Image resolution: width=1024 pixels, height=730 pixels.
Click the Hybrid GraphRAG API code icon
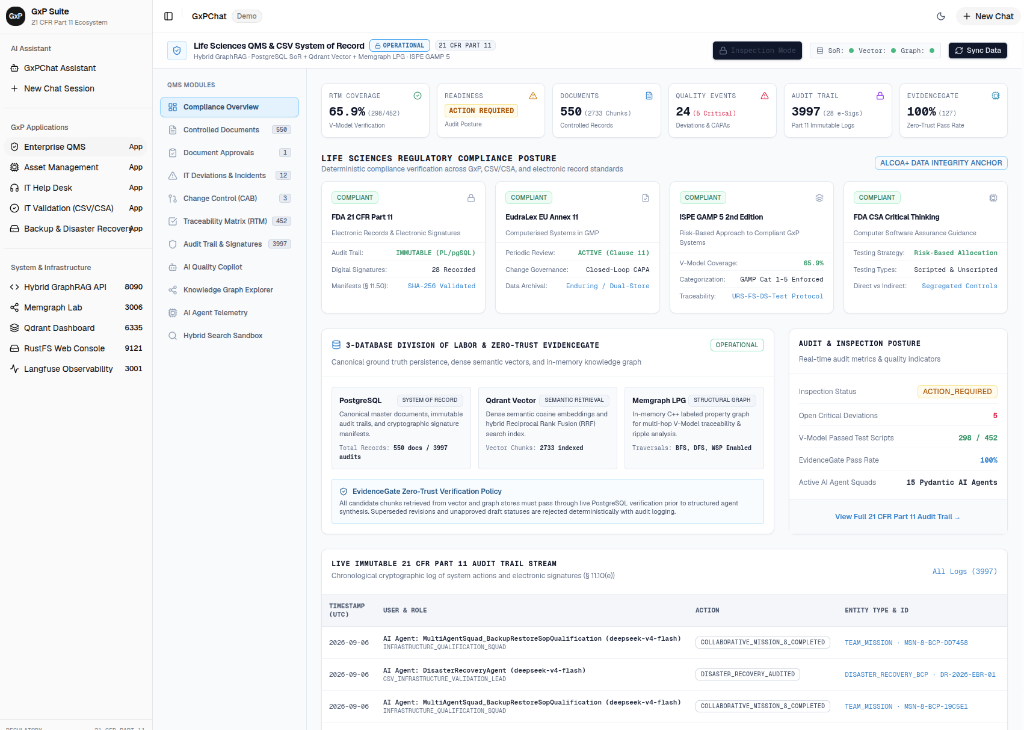[x=14, y=287]
